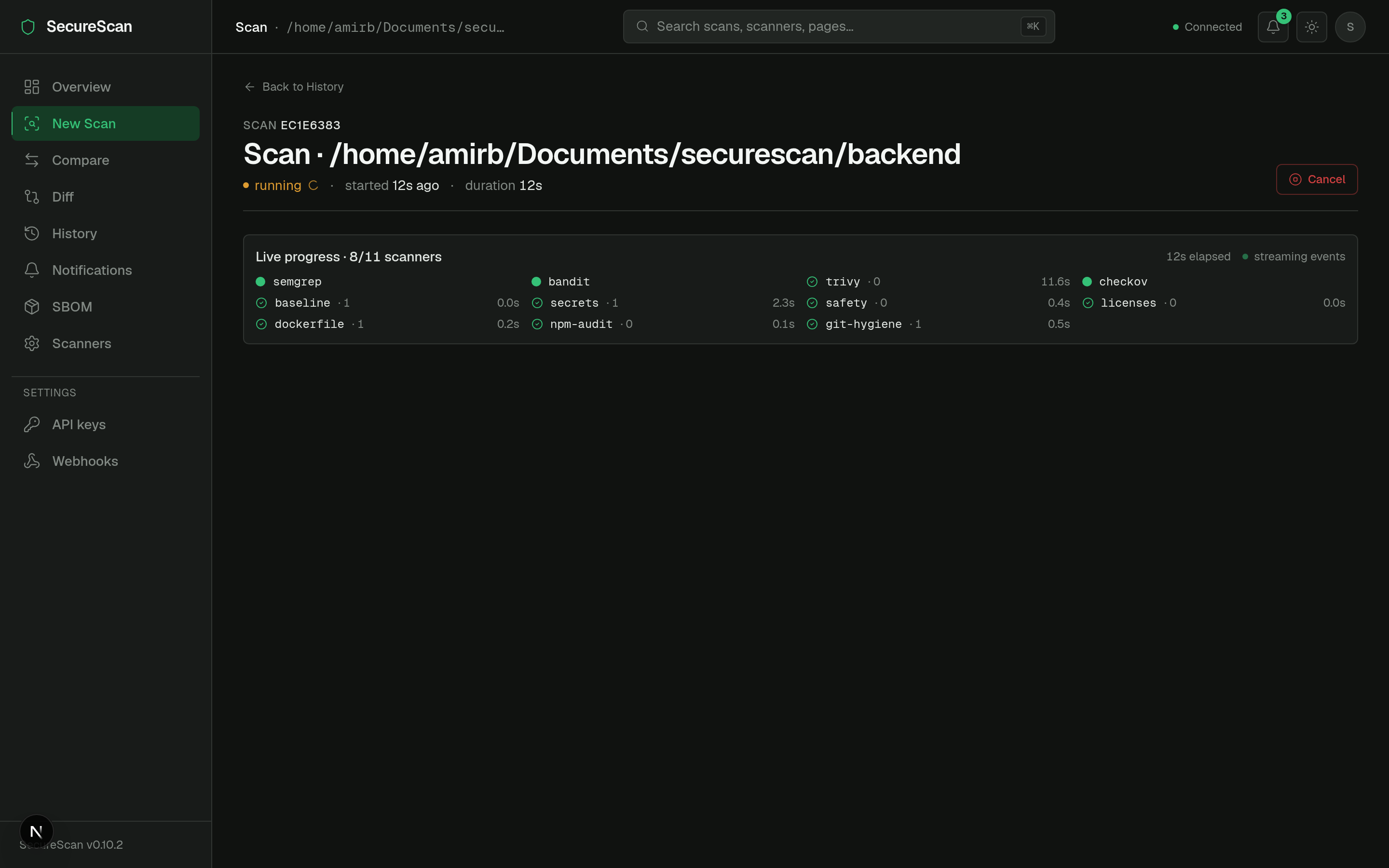
Task: Click the baseline completed check icon
Action: pos(261,303)
